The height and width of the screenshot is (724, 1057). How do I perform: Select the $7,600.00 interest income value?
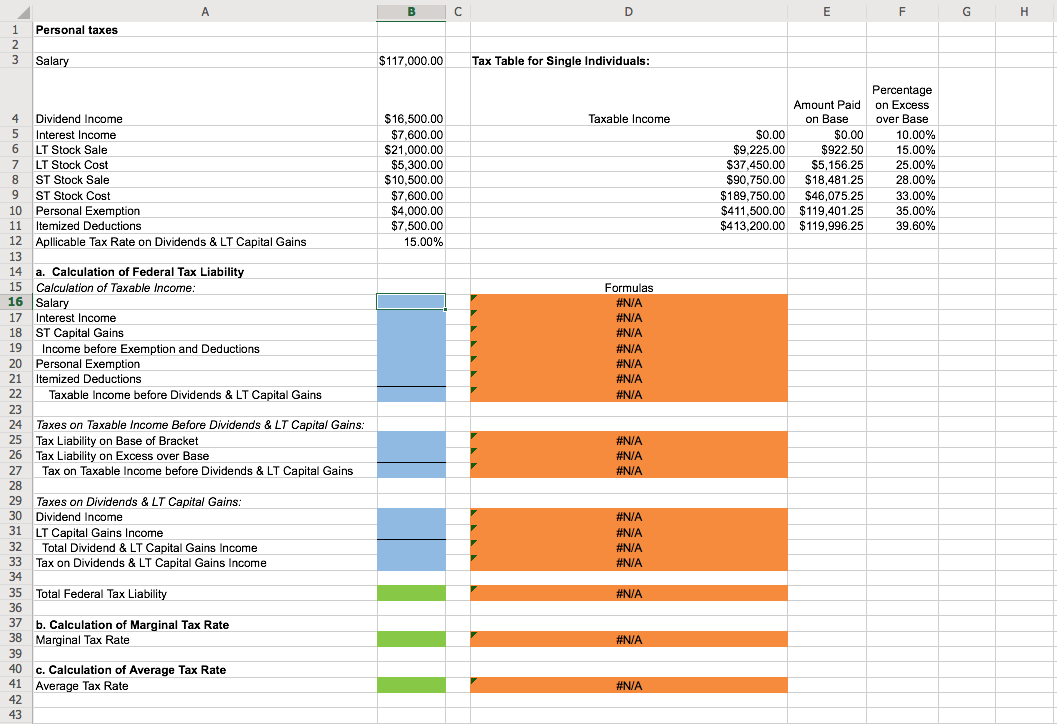point(411,134)
